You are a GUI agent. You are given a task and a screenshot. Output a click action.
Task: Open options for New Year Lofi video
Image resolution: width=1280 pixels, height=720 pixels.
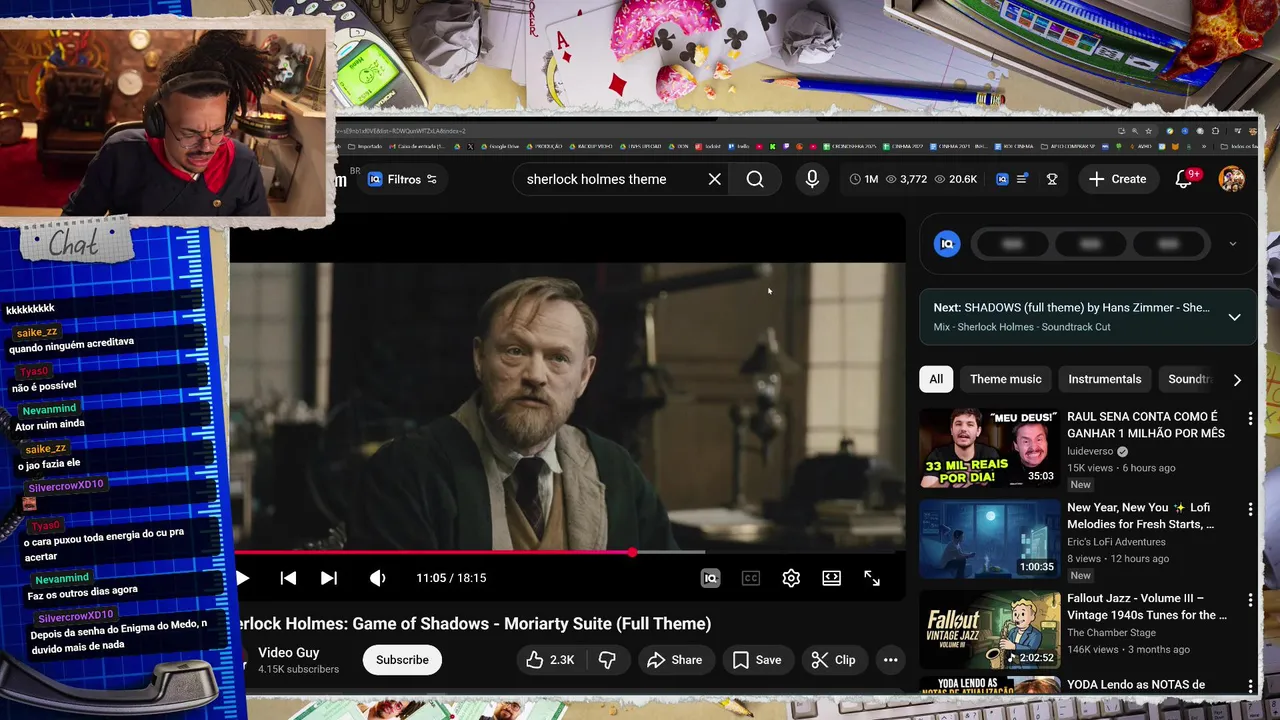pyautogui.click(x=1249, y=510)
